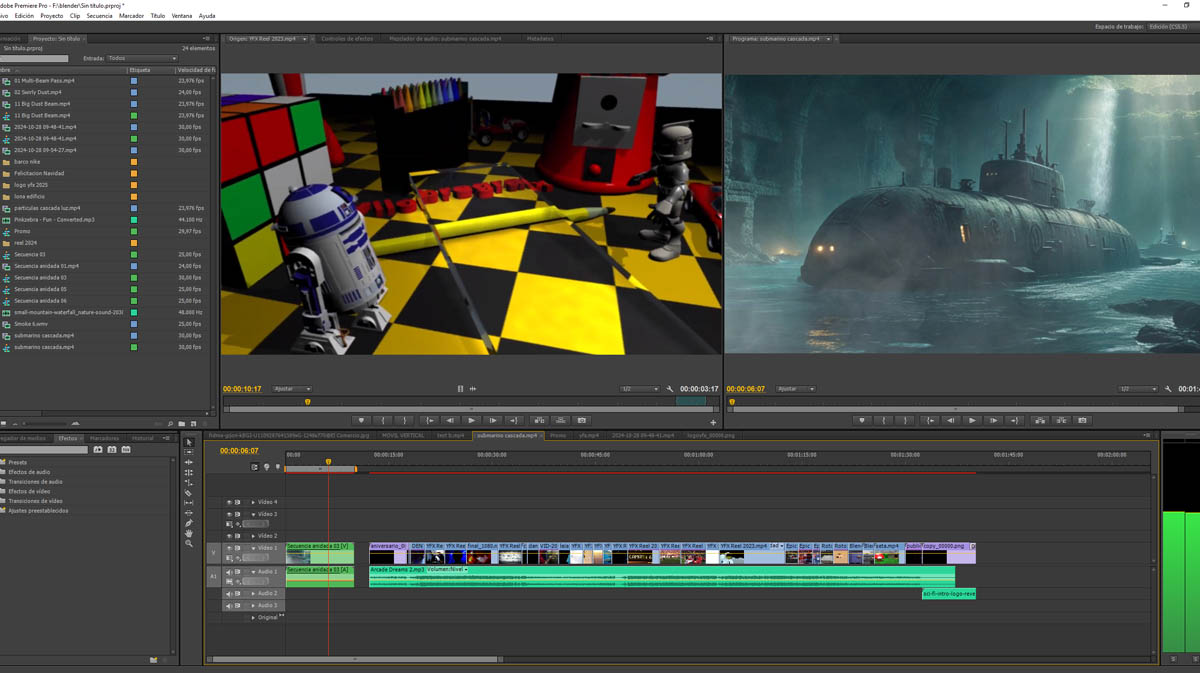Select the Pen tool in the tools panel
Viewport: 1200px width, 673px height.
tap(188, 523)
